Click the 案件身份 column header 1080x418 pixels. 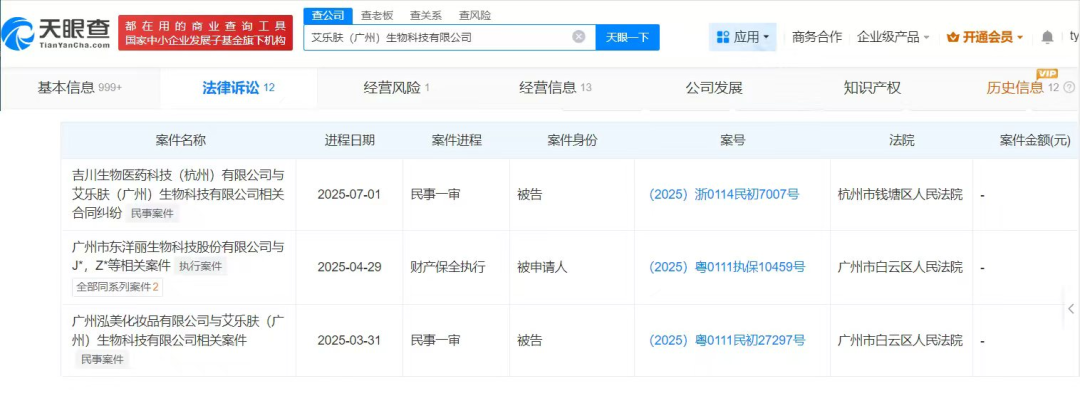click(572, 140)
